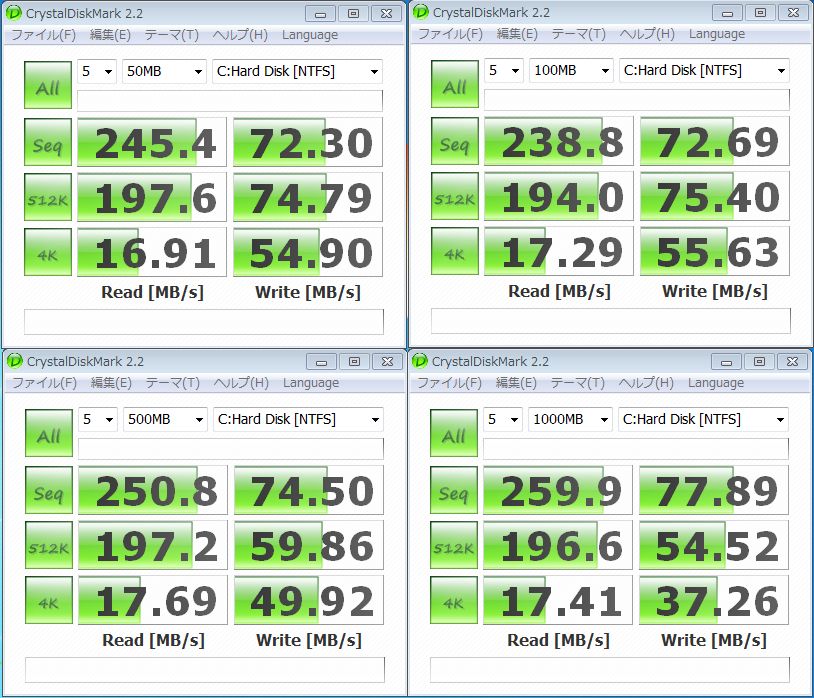Start 4K test in the 1000MB window
814x698 pixels.
coord(454,600)
